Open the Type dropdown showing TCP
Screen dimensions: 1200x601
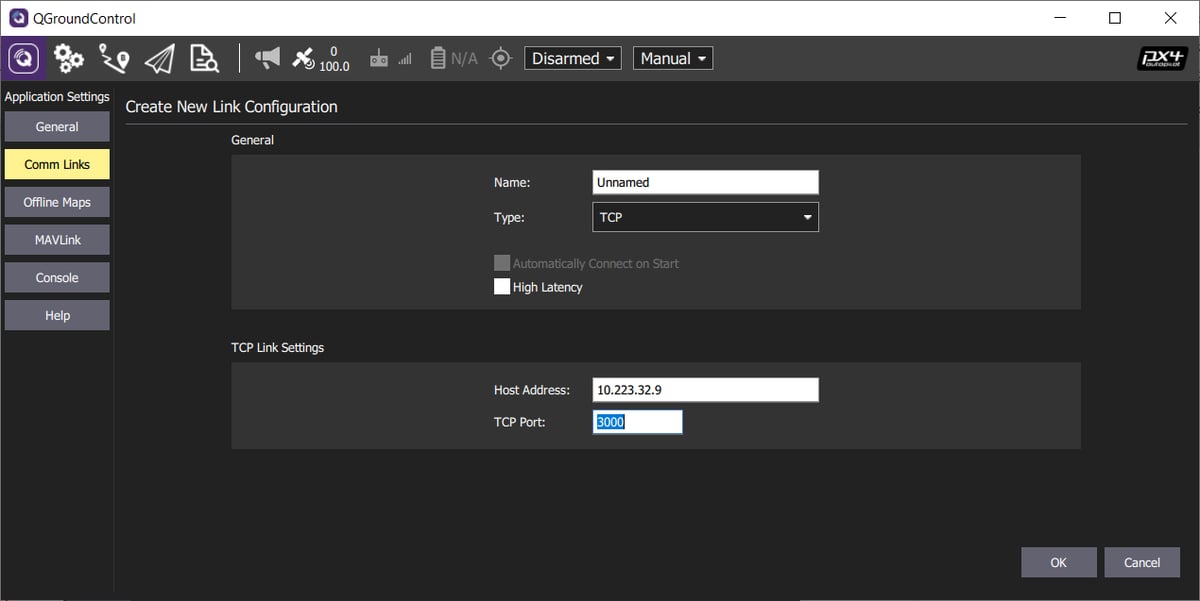pos(705,216)
